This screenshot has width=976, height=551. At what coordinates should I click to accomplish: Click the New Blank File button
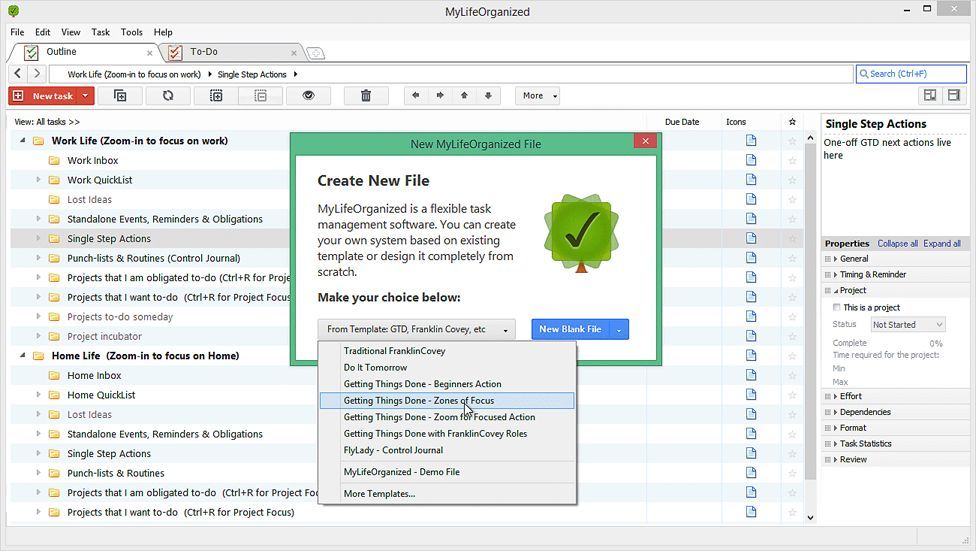coord(570,329)
